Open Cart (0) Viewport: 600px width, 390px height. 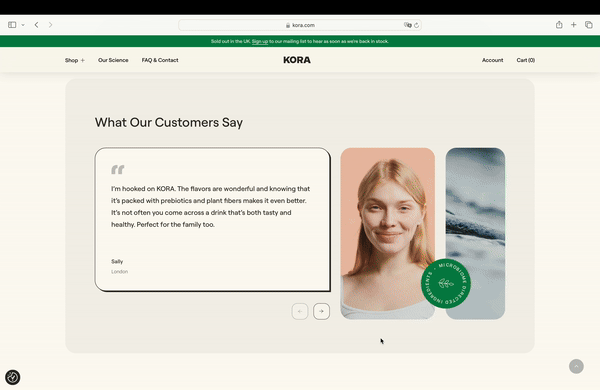[x=526, y=60]
